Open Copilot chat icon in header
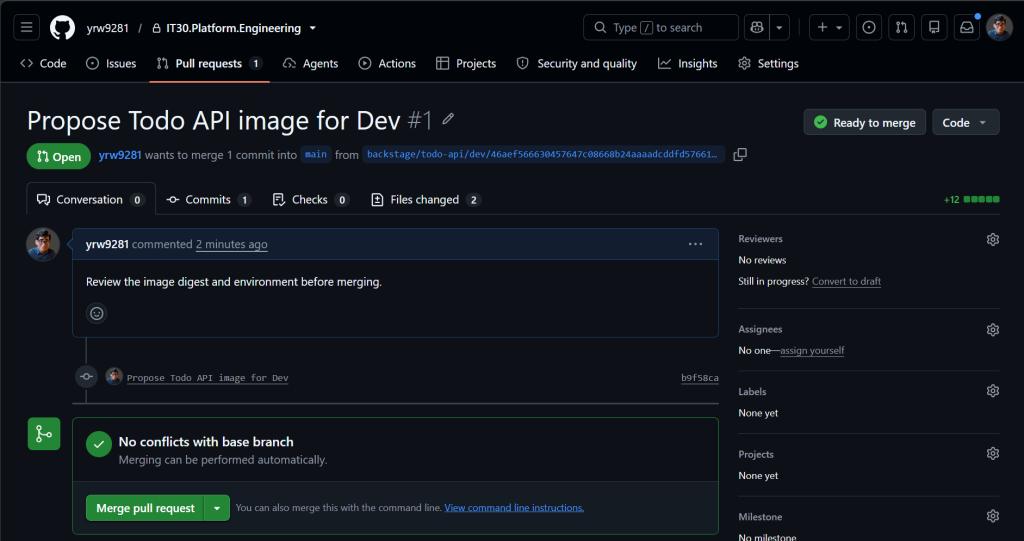1024x541 pixels. point(757,27)
